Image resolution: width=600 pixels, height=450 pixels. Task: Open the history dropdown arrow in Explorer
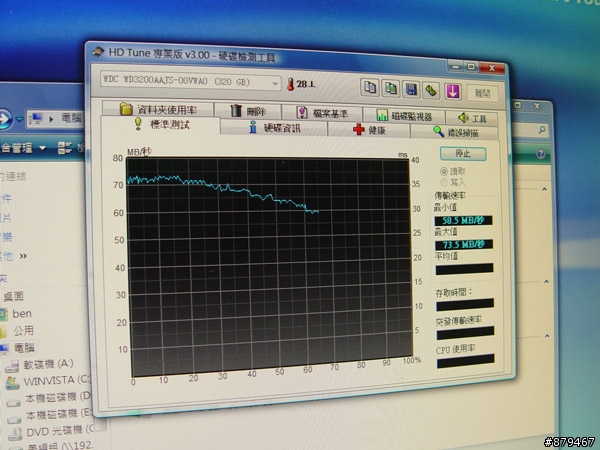coord(19,119)
